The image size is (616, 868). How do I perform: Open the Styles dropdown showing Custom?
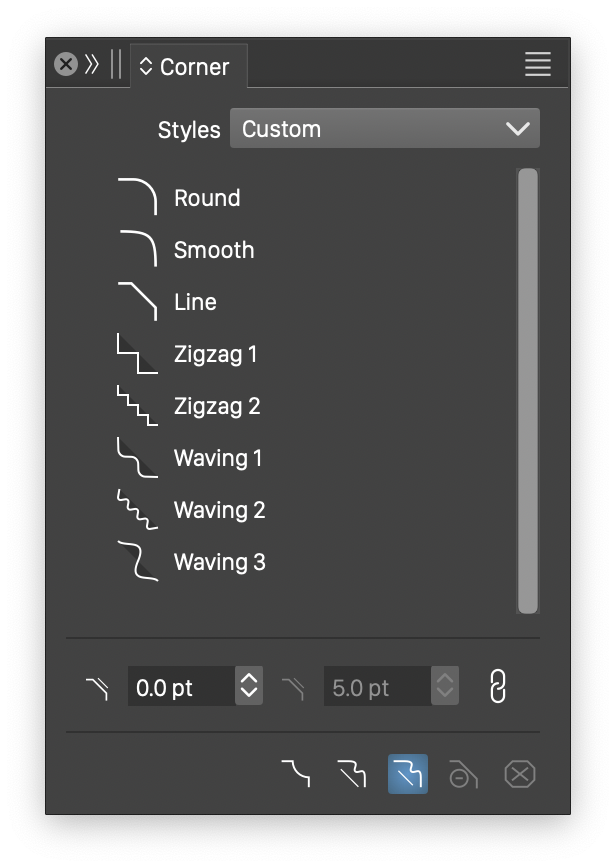385,129
